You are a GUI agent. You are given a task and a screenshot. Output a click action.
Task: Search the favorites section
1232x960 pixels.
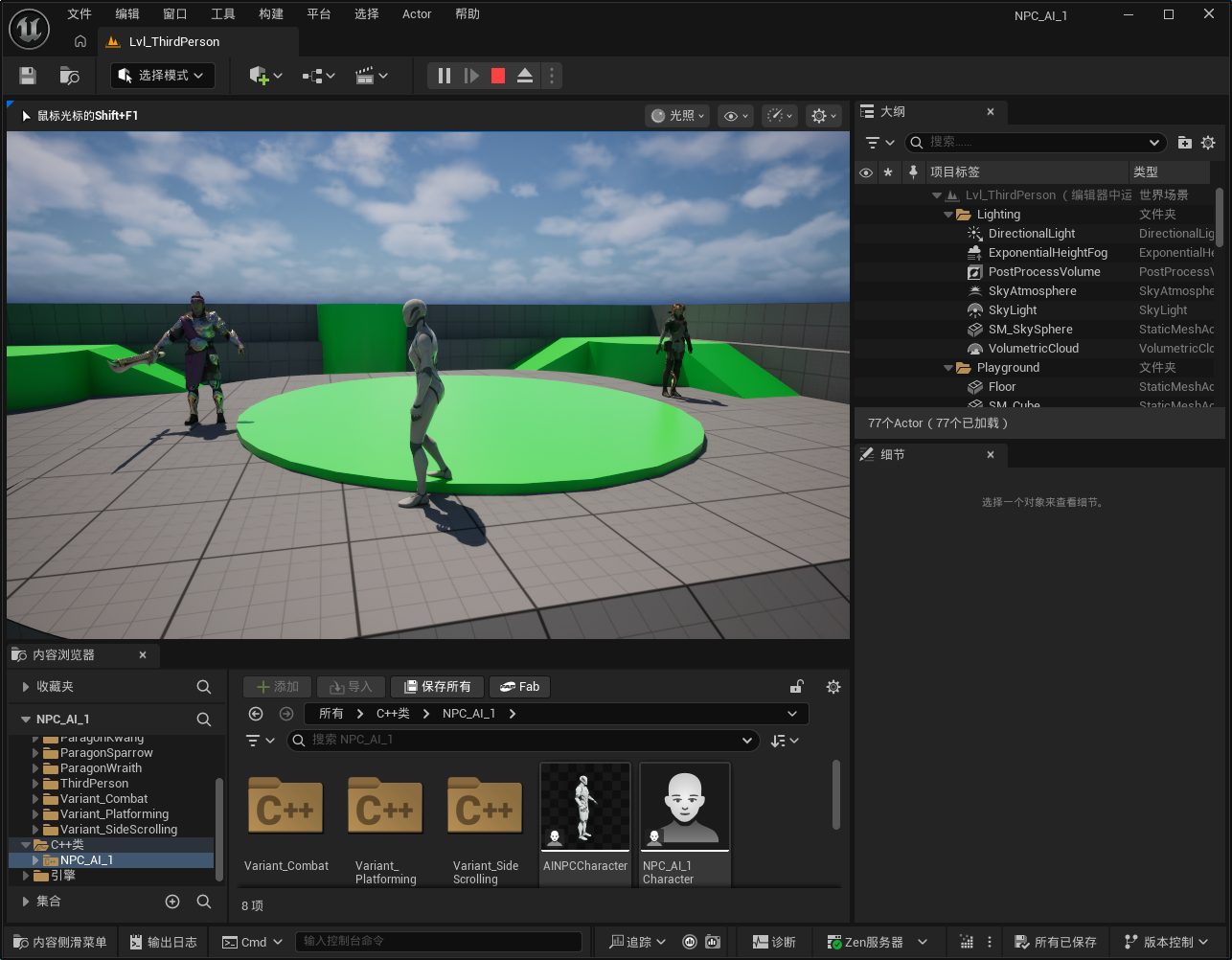(204, 687)
